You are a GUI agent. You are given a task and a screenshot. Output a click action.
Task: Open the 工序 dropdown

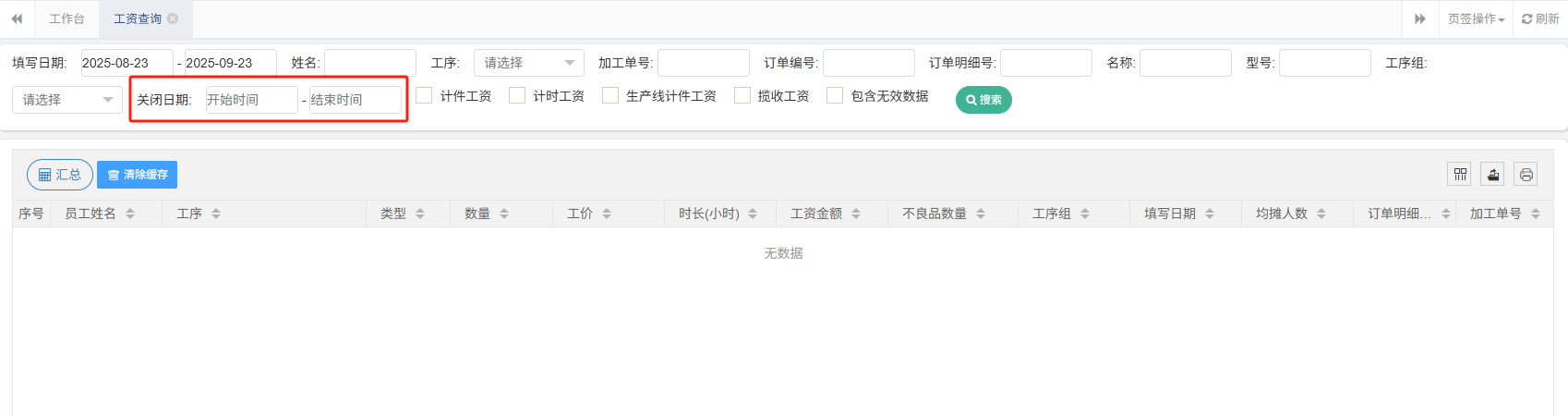(528, 63)
